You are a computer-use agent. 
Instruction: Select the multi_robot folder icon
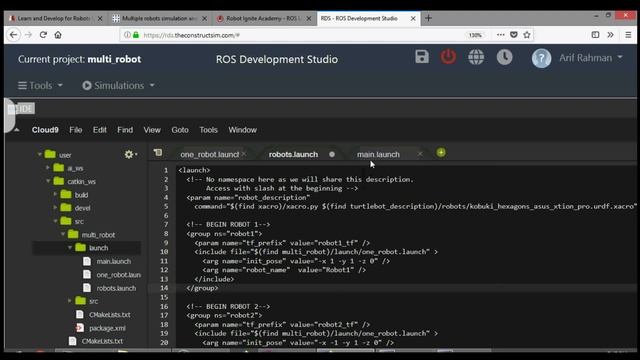pos(73,234)
